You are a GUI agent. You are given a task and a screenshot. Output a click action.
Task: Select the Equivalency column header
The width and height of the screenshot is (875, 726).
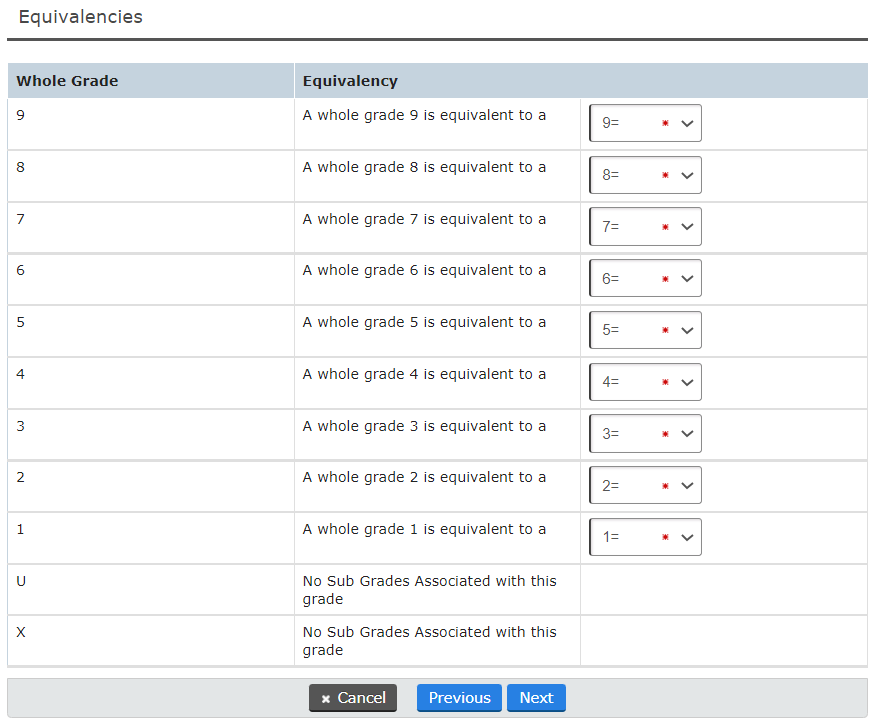point(346,80)
